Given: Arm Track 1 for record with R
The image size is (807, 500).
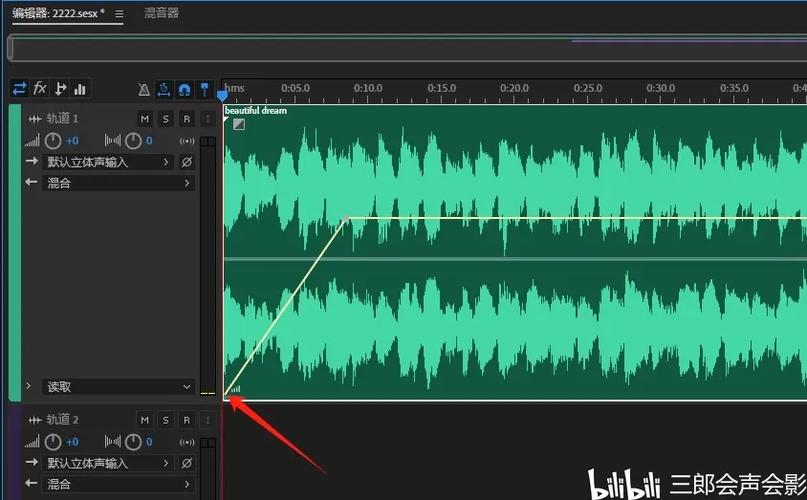Looking at the screenshot, I should coord(186,119).
